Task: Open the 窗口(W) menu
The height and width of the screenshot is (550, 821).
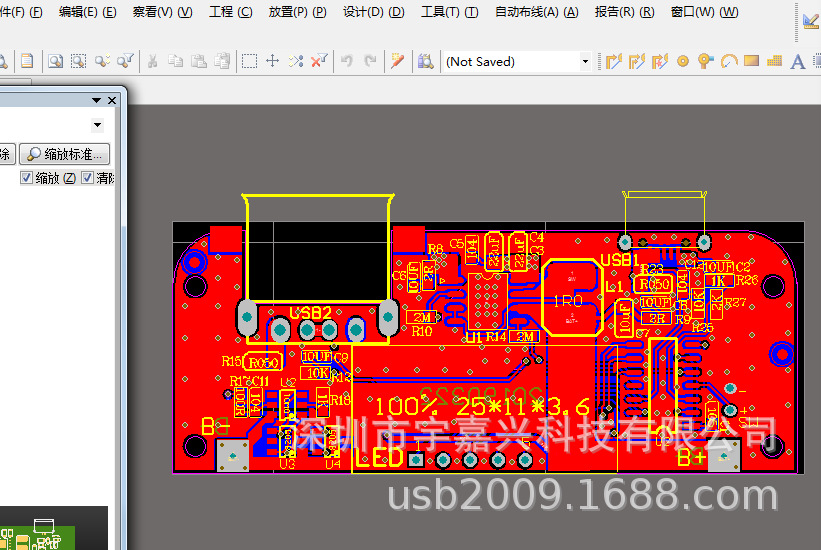Action: coord(704,12)
